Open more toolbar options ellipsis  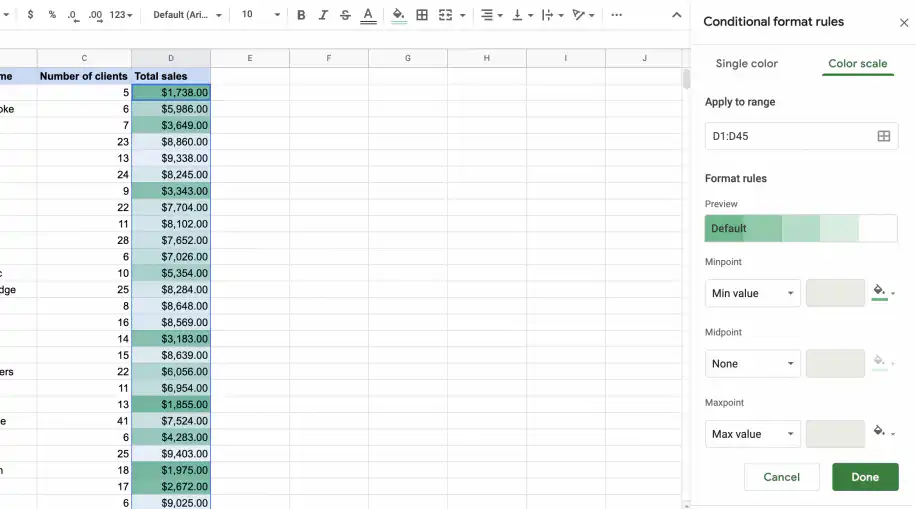point(616,15)
